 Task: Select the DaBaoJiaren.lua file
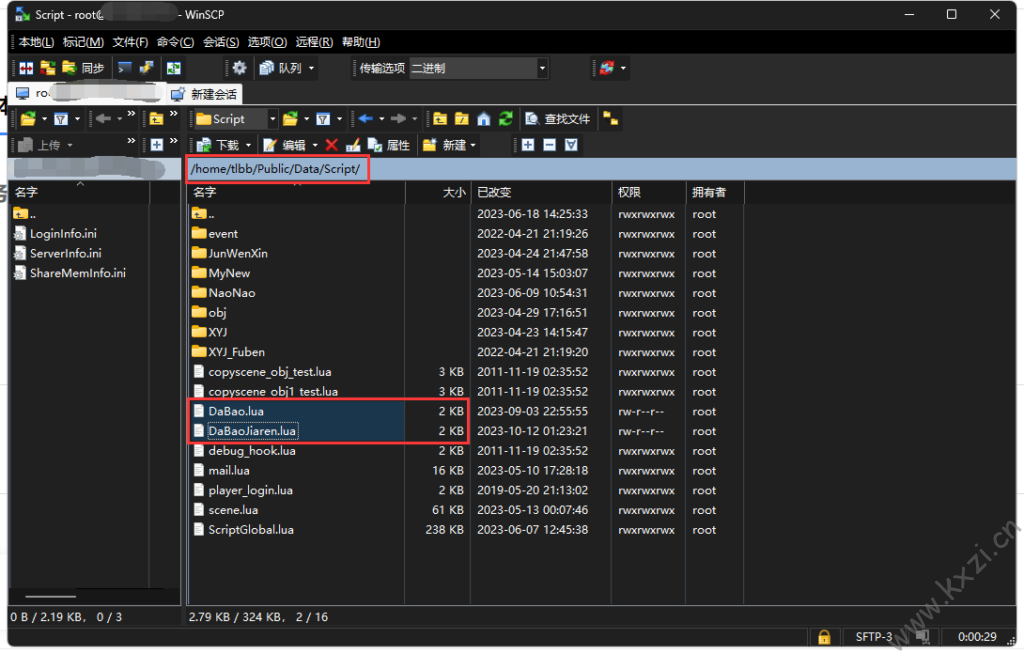[252, 431]
